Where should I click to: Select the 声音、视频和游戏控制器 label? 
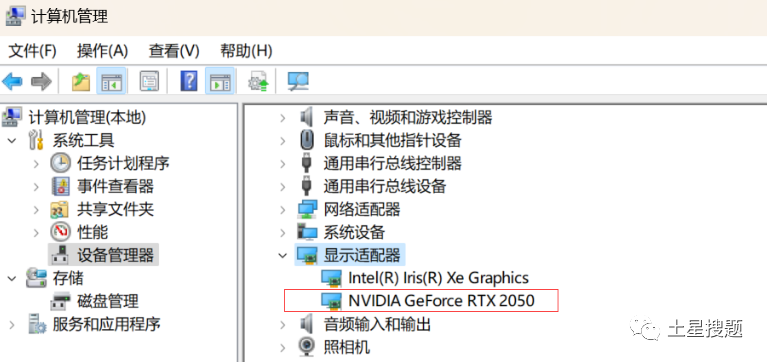pos(407,117)
